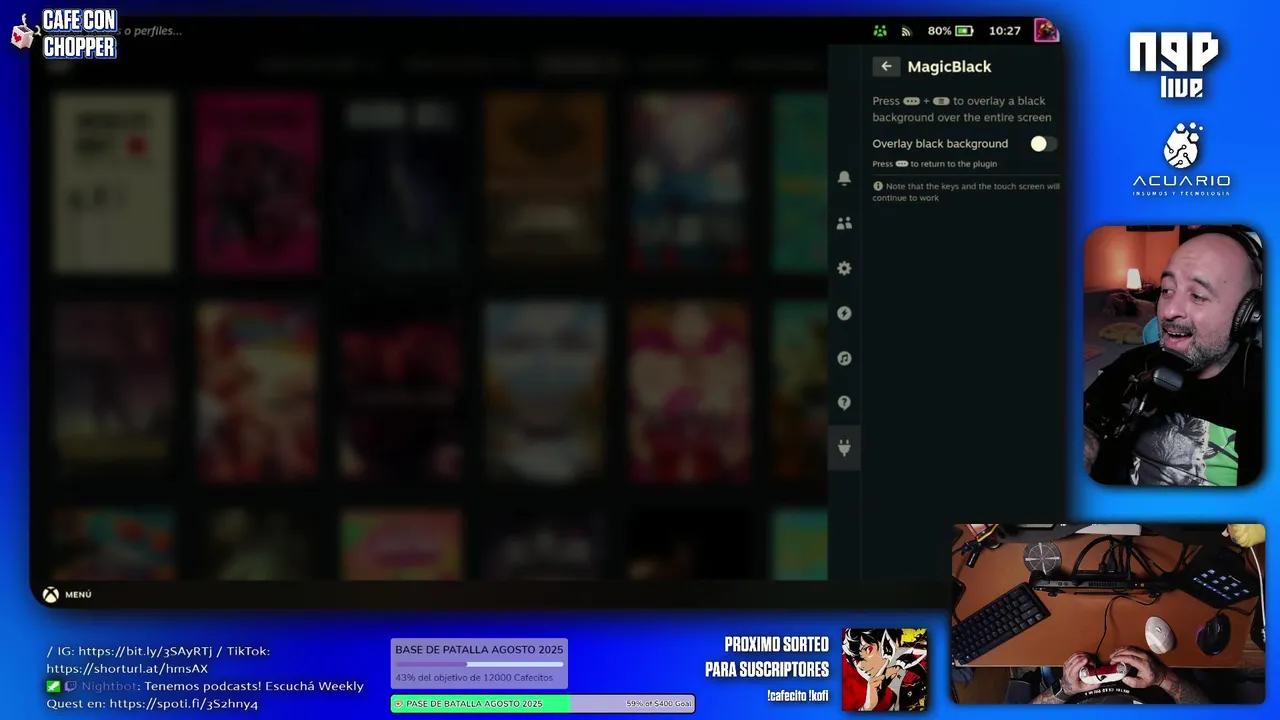Click the green 'Pase de Batalla Agosto 2025' goal bar
This screenshot has width=1280, height=720.
(x=543, y=704)
